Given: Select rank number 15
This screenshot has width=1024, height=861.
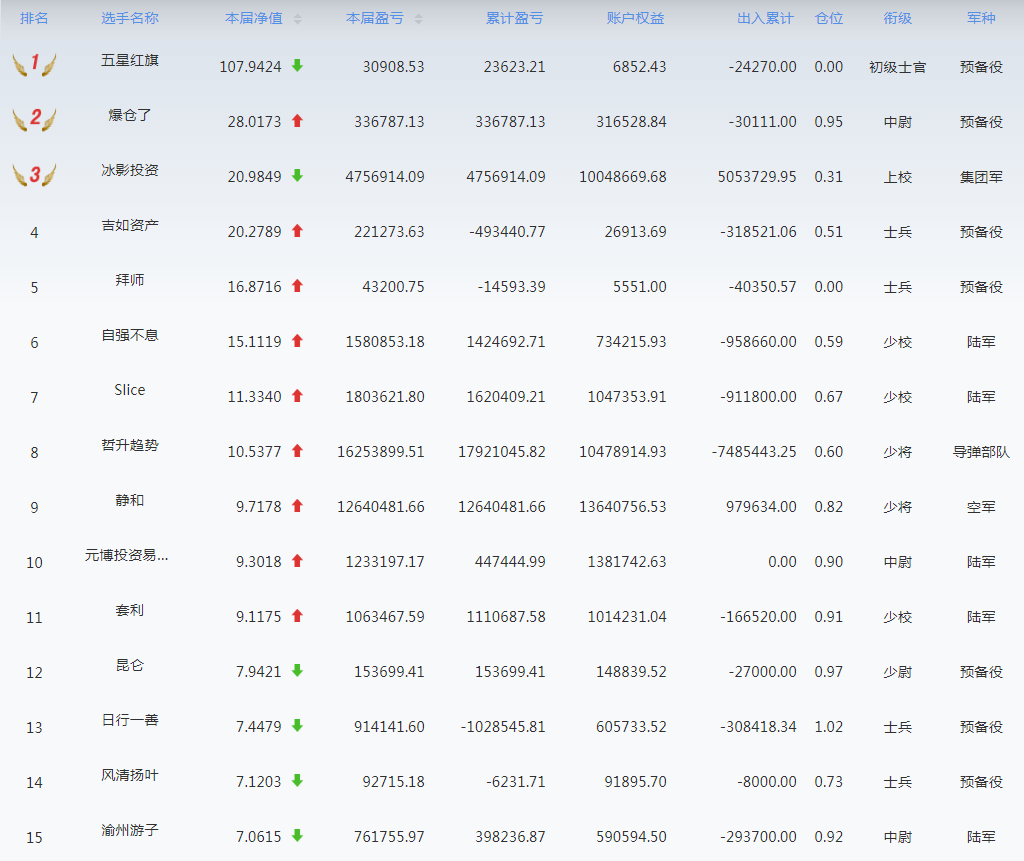Looking at the screenshot, I should click(34, 837).
